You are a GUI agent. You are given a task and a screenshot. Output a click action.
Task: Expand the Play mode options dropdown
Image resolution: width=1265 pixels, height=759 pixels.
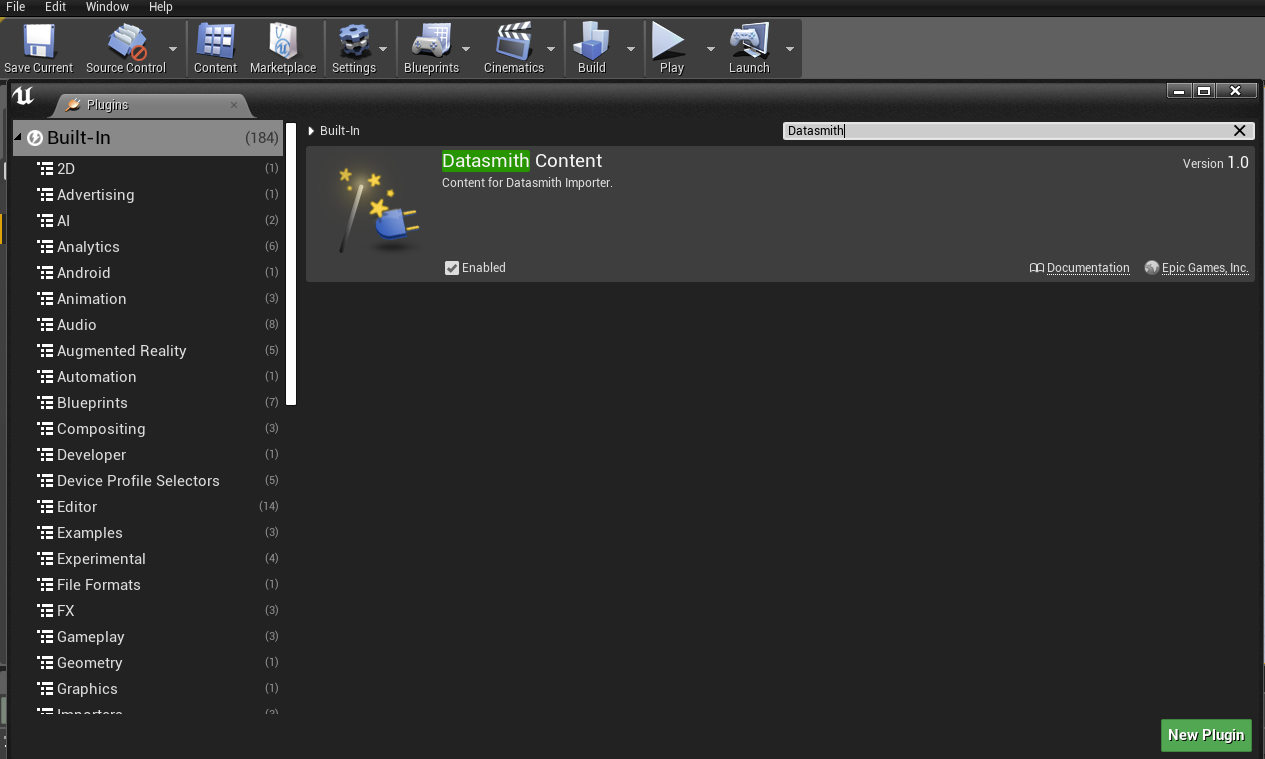pos(710,48)
